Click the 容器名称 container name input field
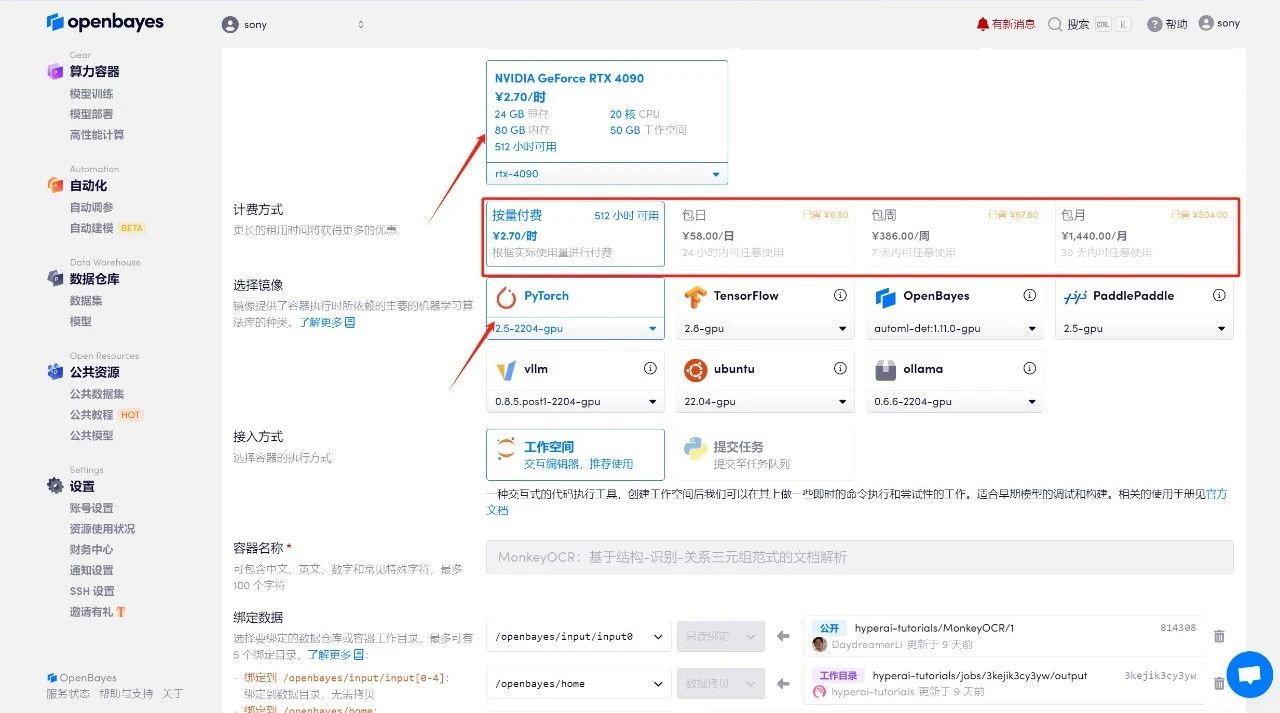This screenshot has width=1280, height=713. click(859, 557)
